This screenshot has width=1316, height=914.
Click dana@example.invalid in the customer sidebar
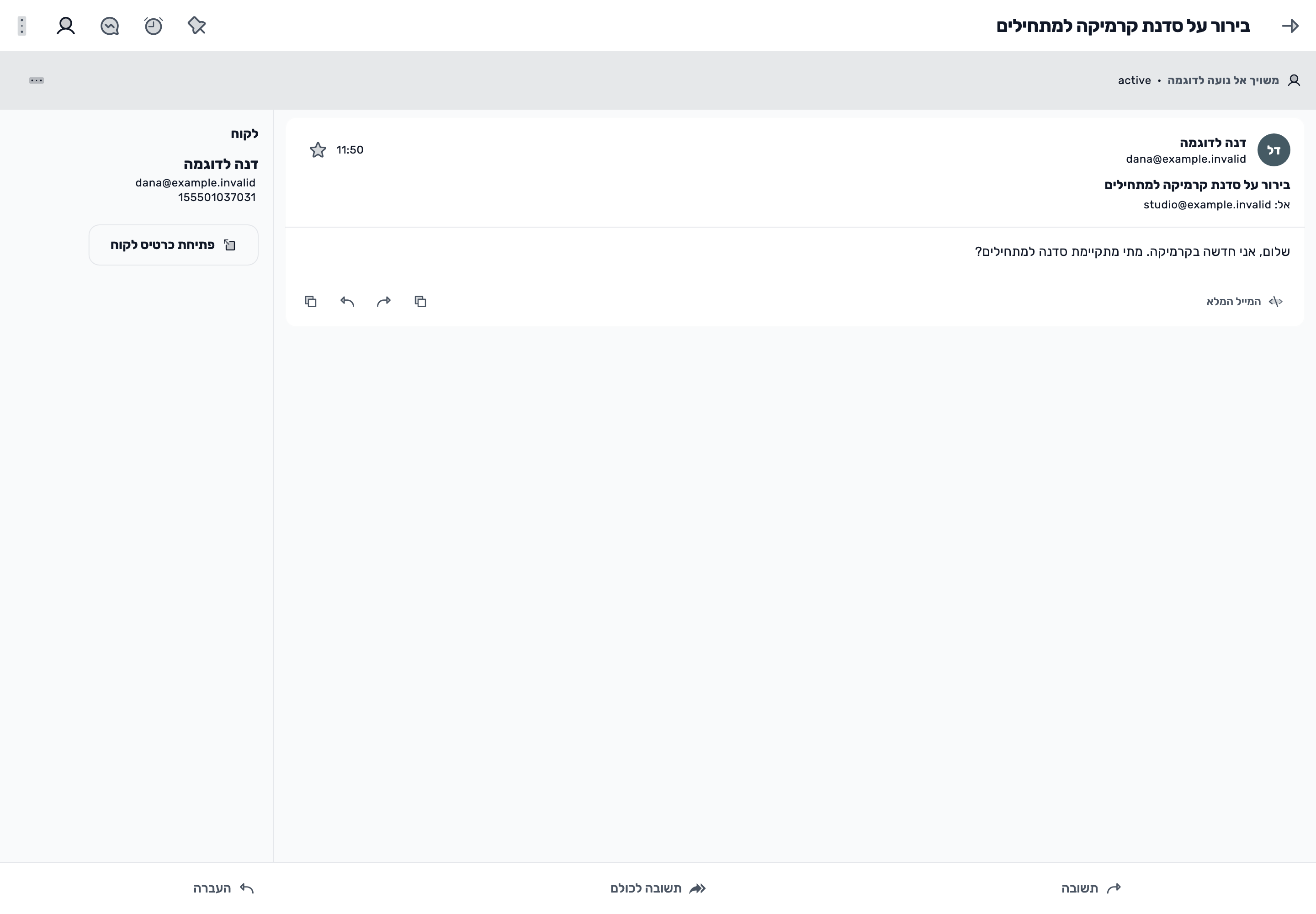[x=195, y=183]
